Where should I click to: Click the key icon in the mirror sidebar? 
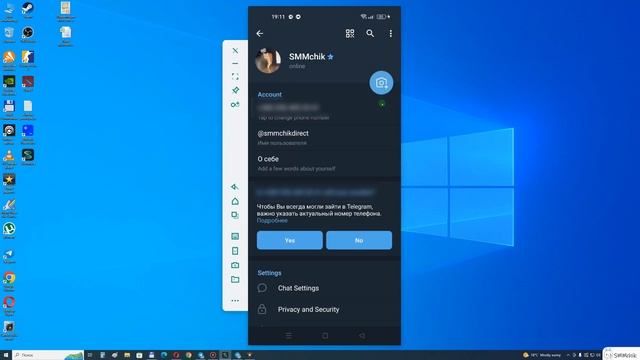pos(235,105)
